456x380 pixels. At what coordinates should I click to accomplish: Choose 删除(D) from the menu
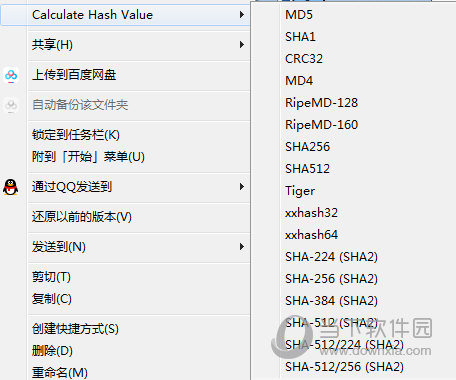125,351
